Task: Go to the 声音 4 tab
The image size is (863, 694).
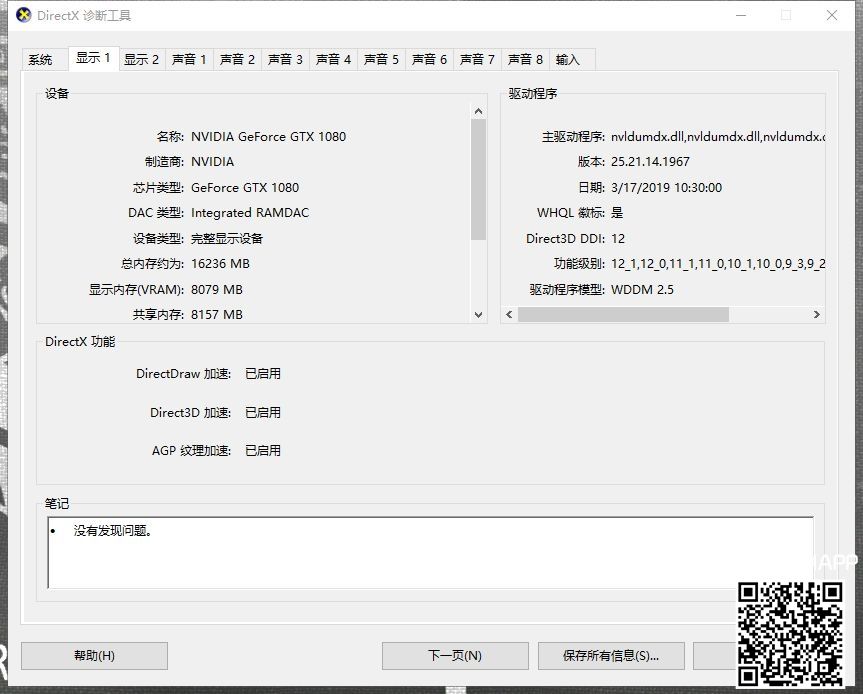Action: 333,60
